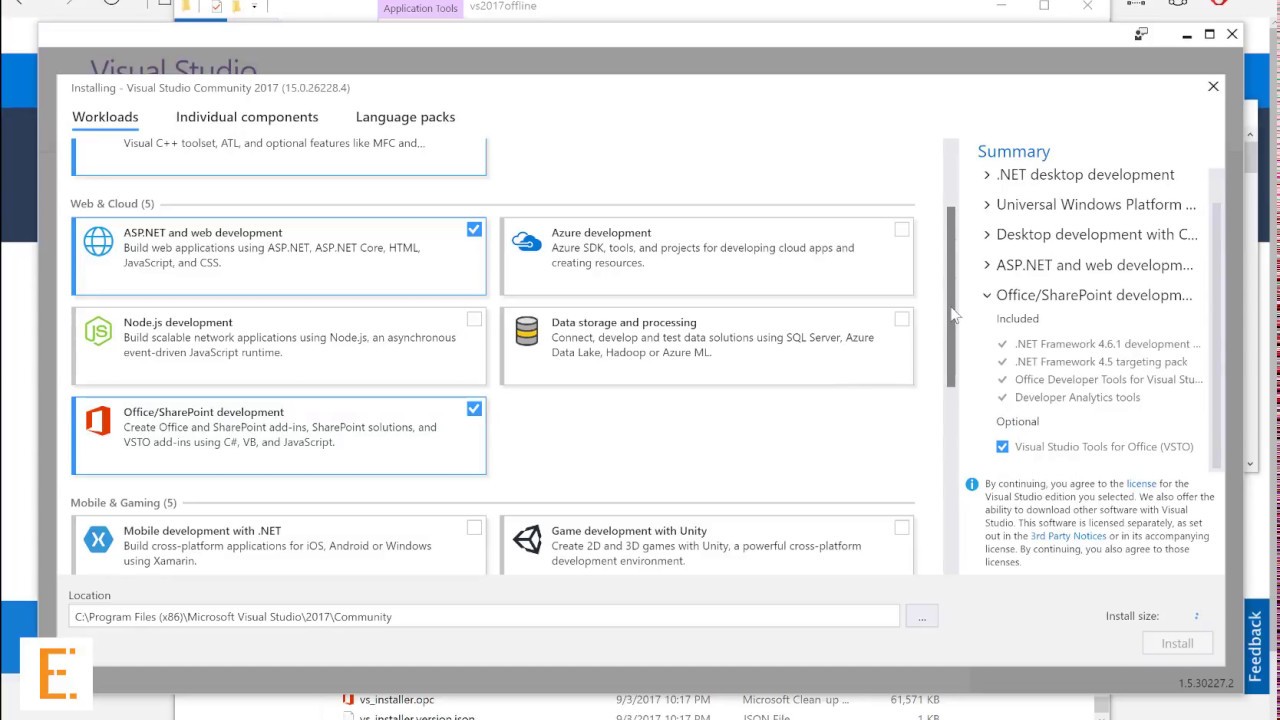Select vs_installer.opc file in Explorer
The image size is (1280, 720).
(397, 700)
